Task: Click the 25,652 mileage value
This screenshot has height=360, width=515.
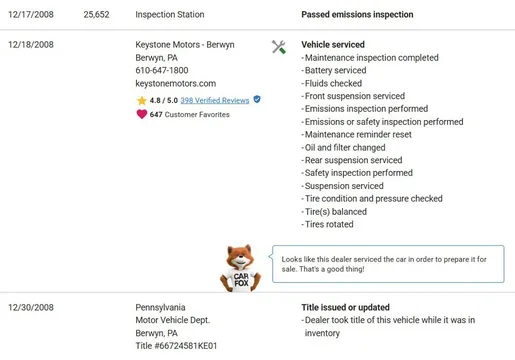Action: [96, 14]
